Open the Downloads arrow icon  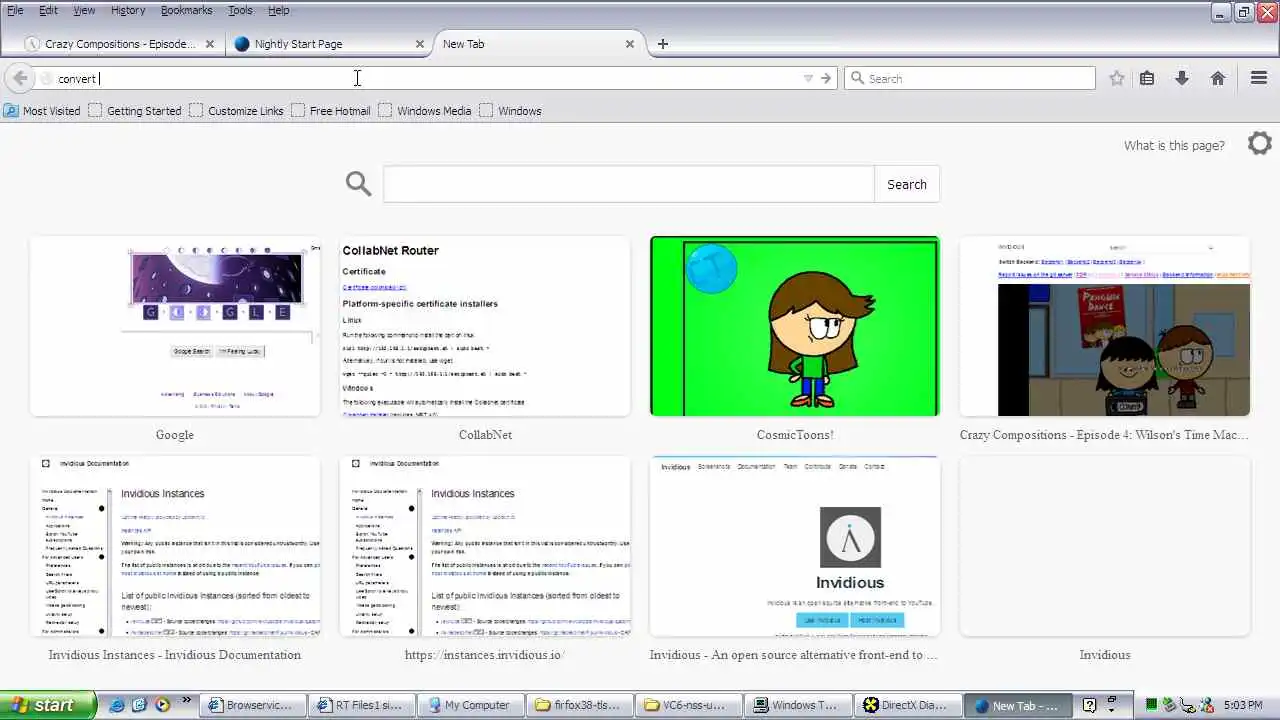click(x=1182, y=78)
